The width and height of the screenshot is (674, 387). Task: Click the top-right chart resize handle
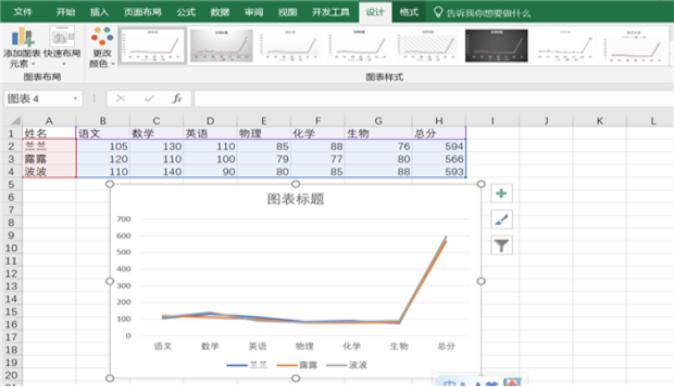tap(481, 184)
